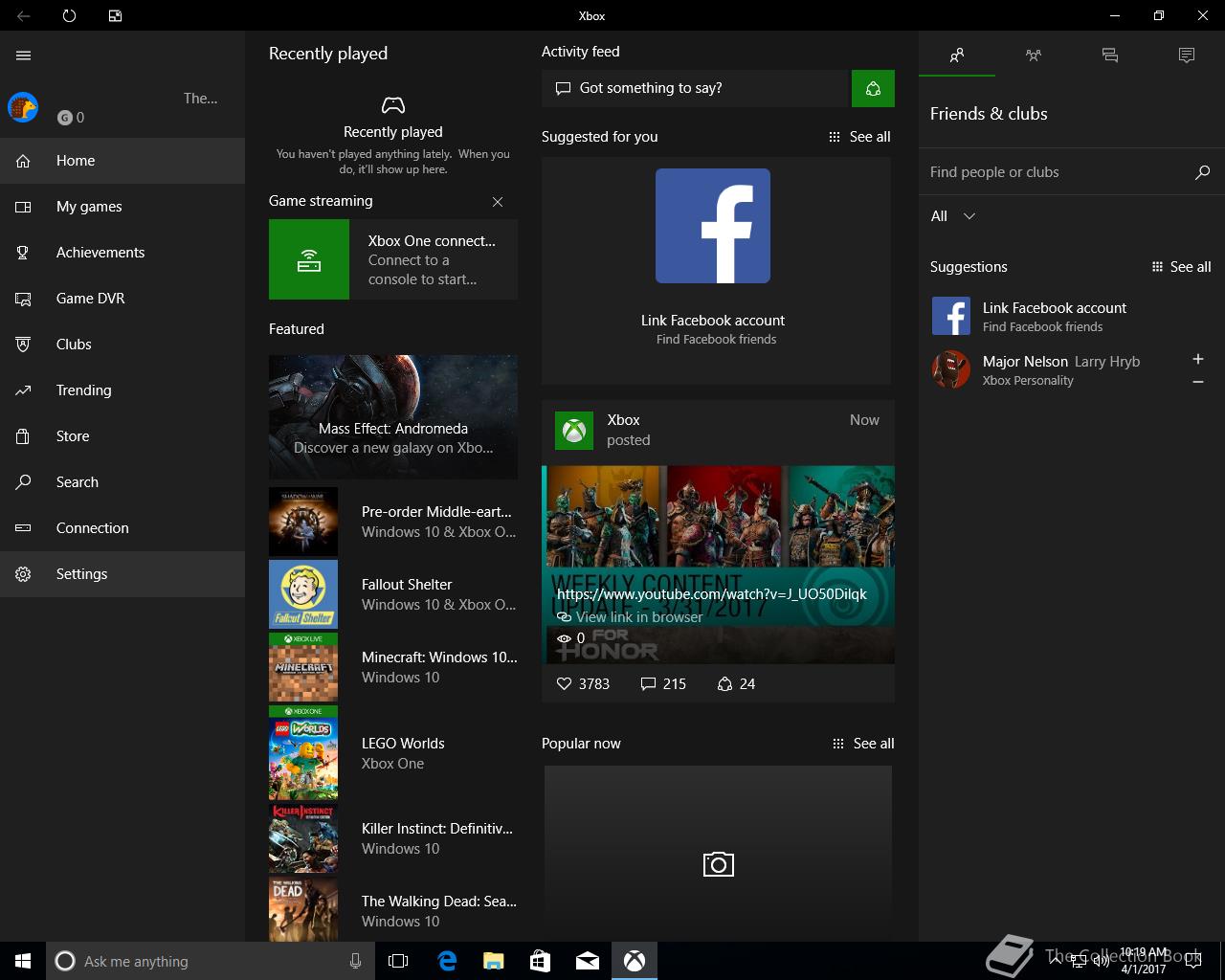
Task: Open Settings in sidebar
Action: [122, 574]
